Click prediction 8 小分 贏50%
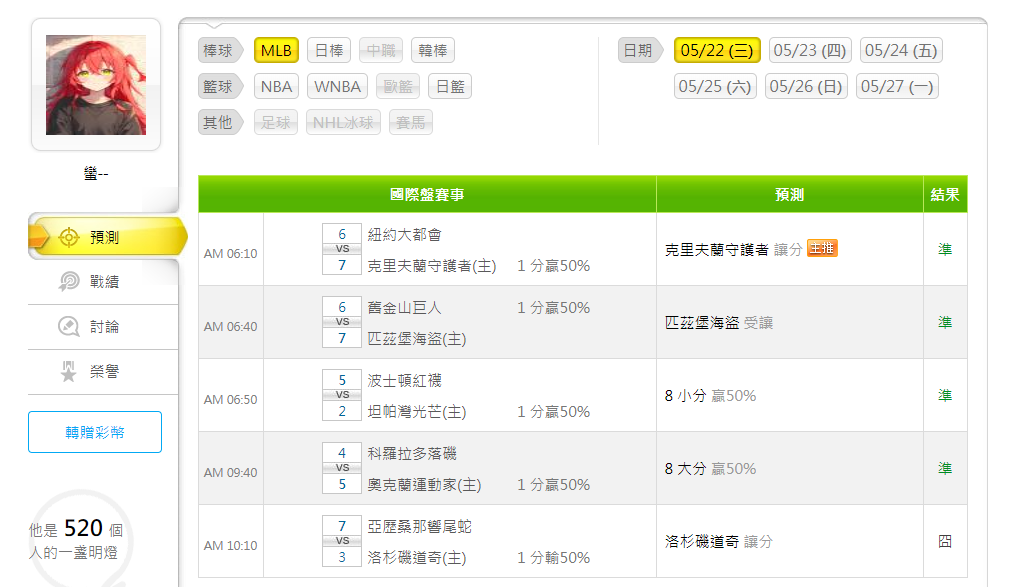This screenshot has width=1010, height=587. tap(710, 395)
